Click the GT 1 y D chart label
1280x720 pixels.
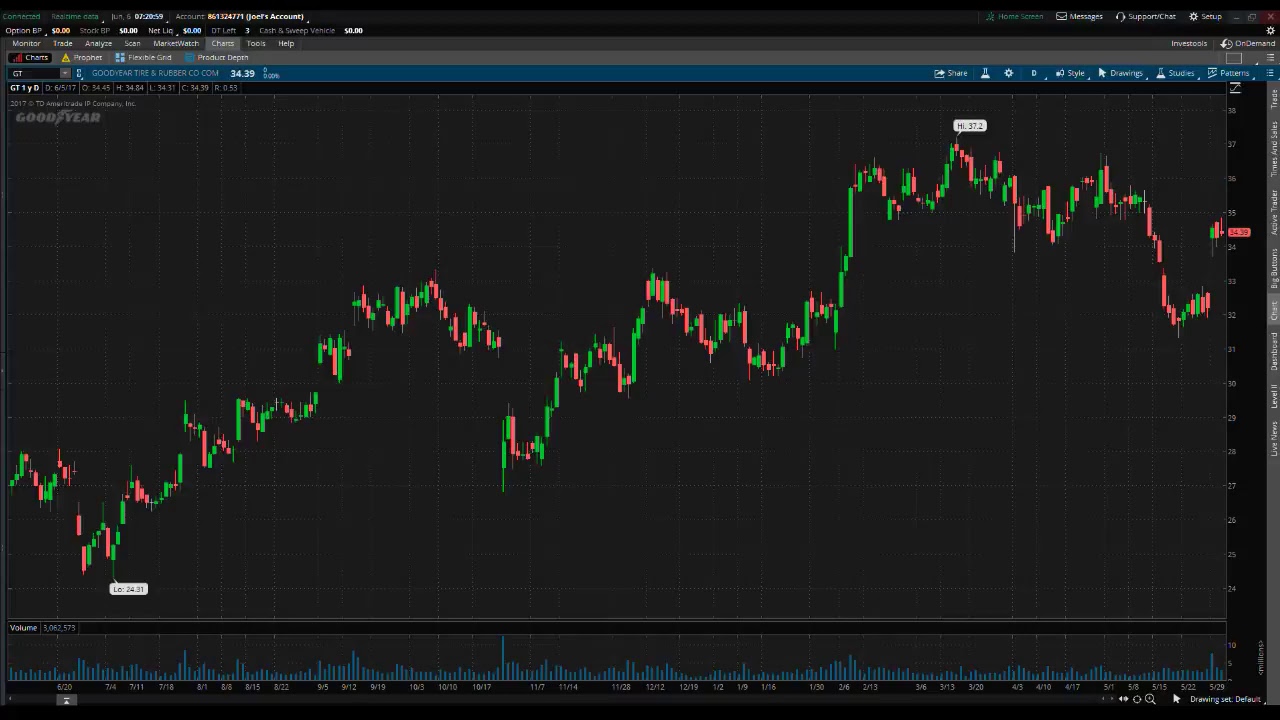coord(24,88)
